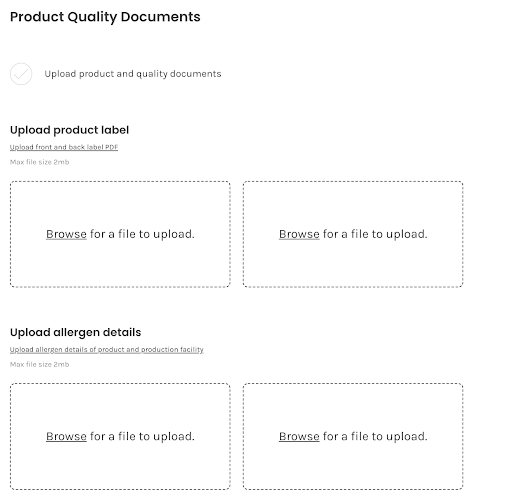Click Browse in the right allergen details box
The image size is (512, 503).
click(299, 436)
